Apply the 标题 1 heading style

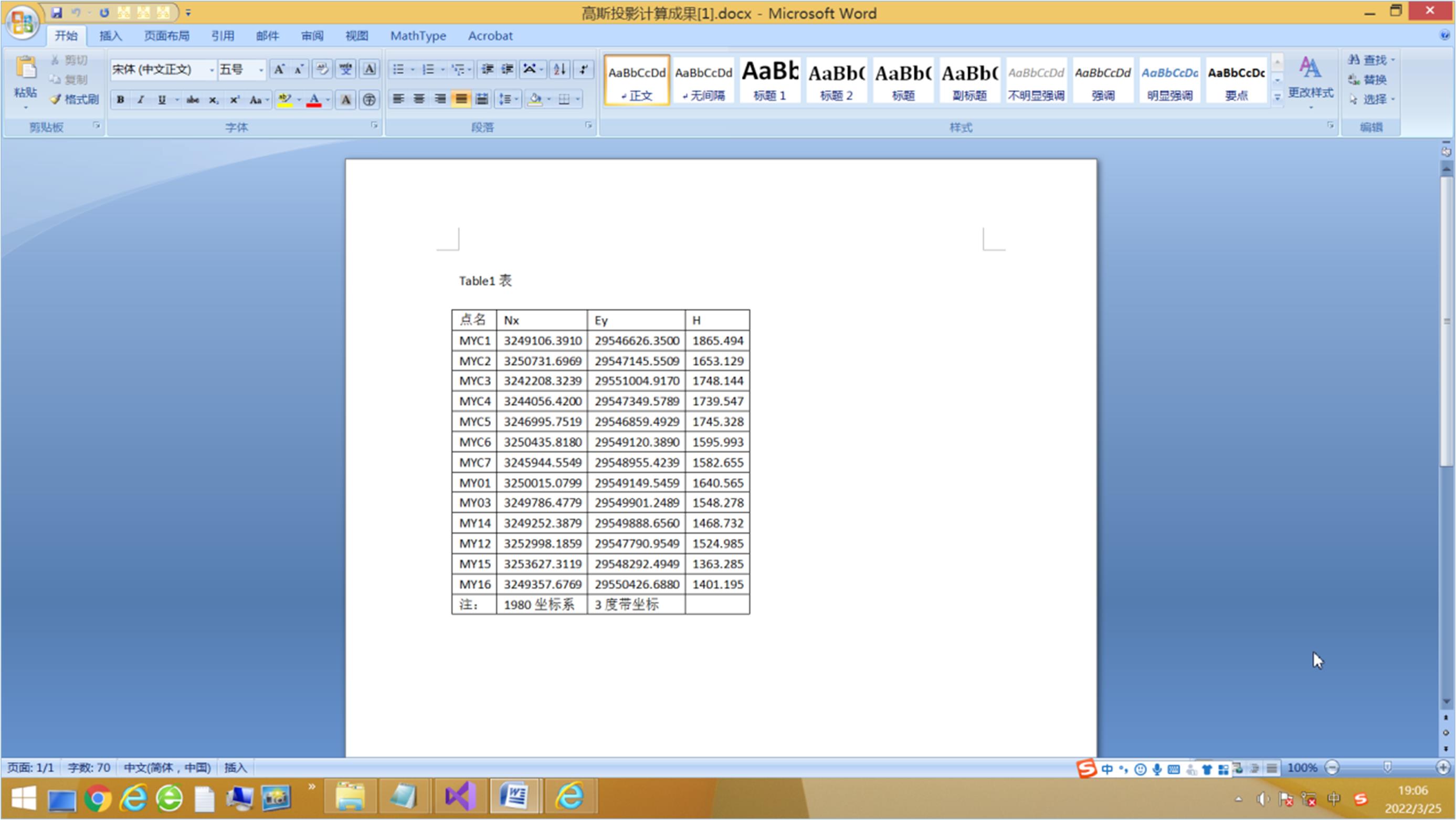[x=769, y=80]
